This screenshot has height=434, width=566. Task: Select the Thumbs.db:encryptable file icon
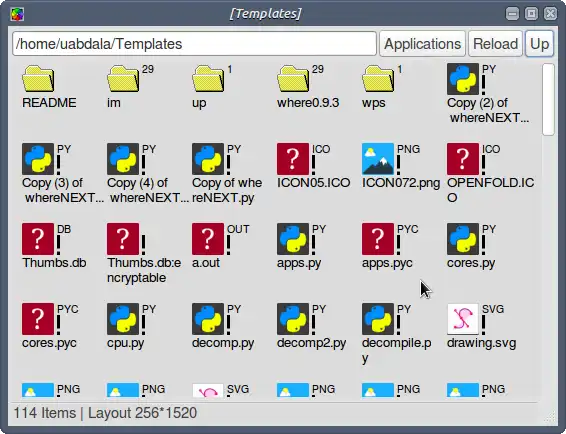(123, 239)
